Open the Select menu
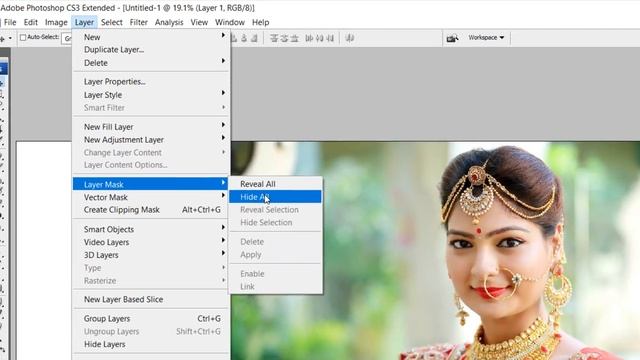The width and height of the screenshot is (640, 360). pos(111,22)
